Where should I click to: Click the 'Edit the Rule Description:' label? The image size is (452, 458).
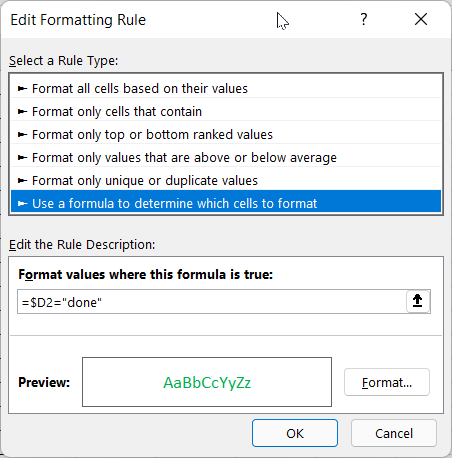click(x=82, y=245)
